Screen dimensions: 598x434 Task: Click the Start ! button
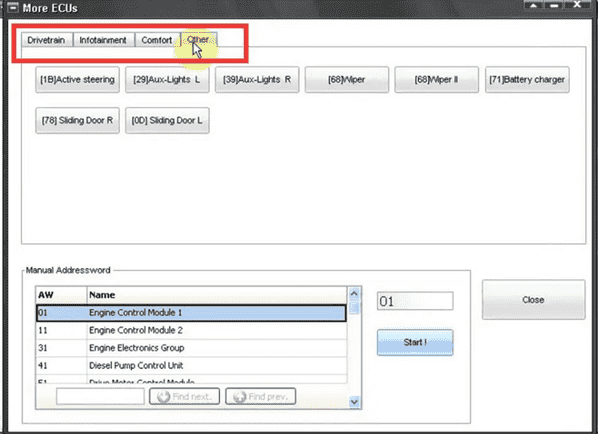click(x=415, y=342)
